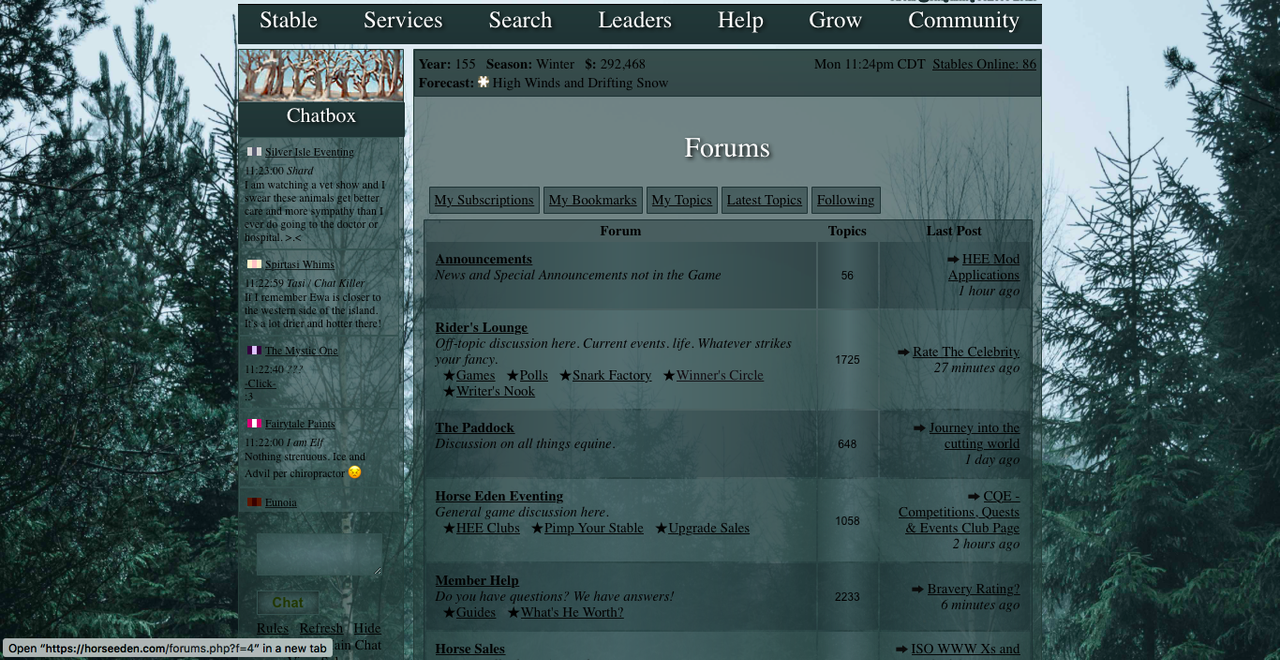Viewport: 1280px width, 660px height.
Task: Click the chat message text box
Action: click(319, 554)
